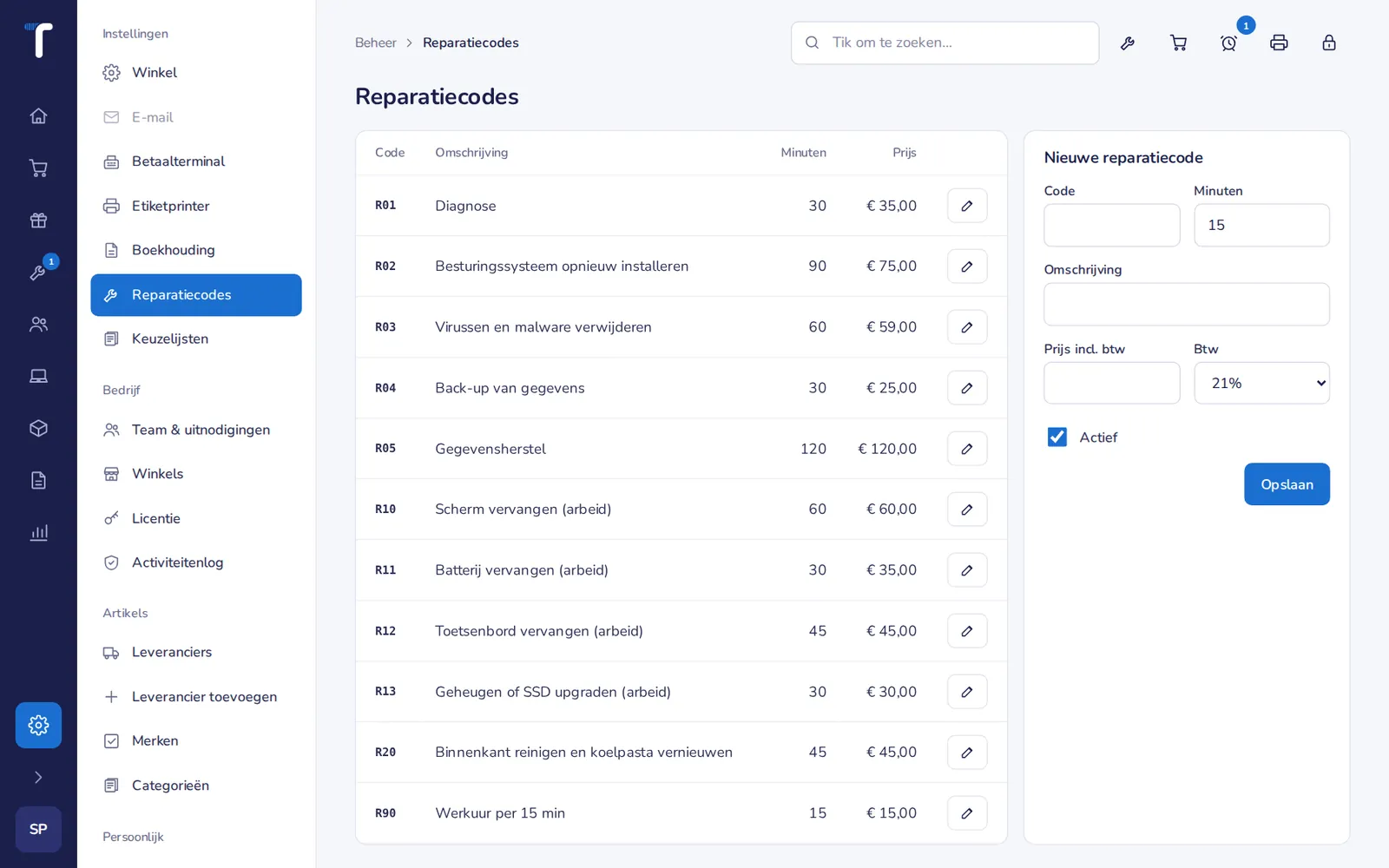The image size is (1389, 868).
Task: Expand the left sidebar with chevron arrow
Action: pos(38,777)
